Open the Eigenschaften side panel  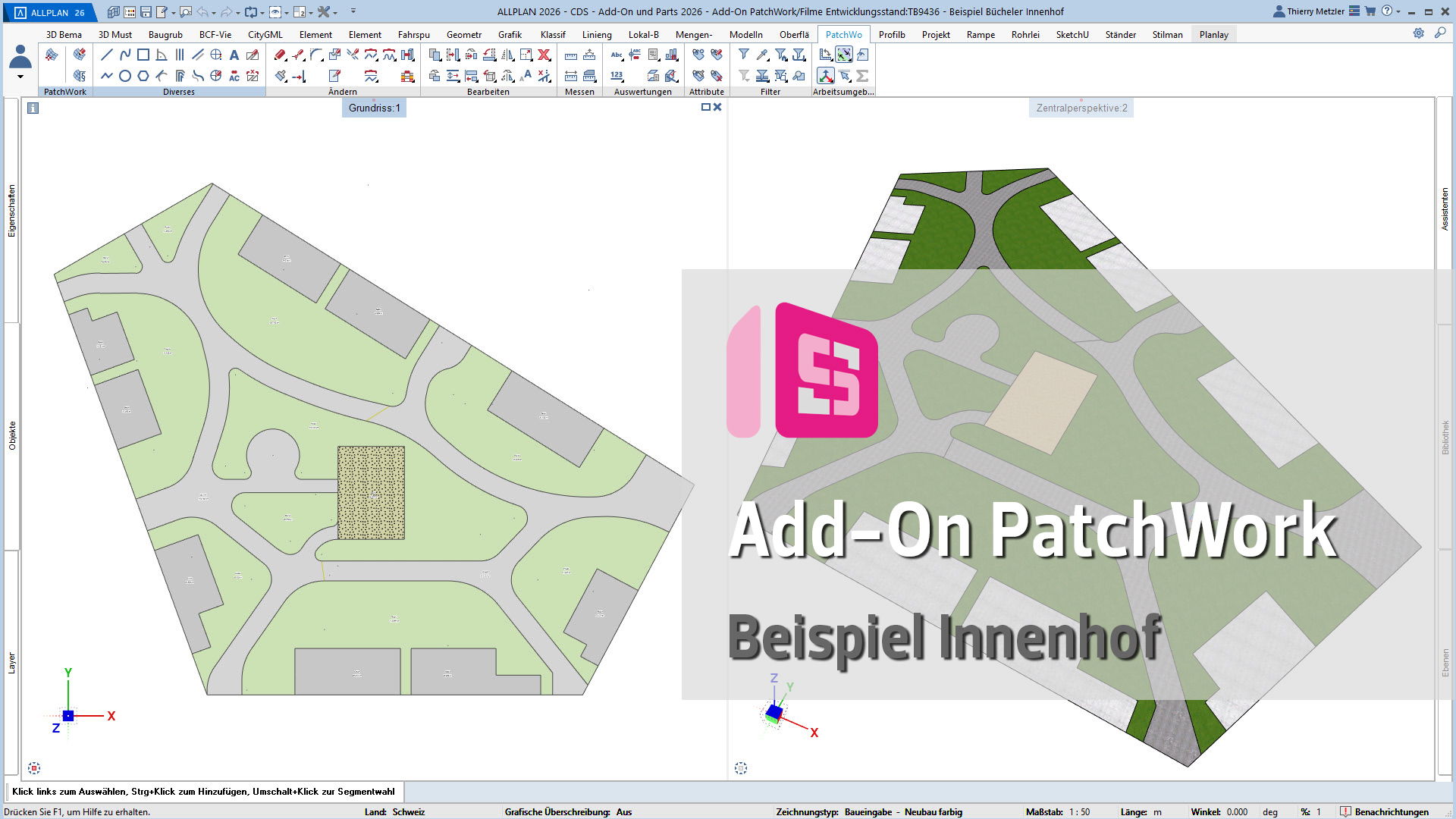click(x=11, y=211)
